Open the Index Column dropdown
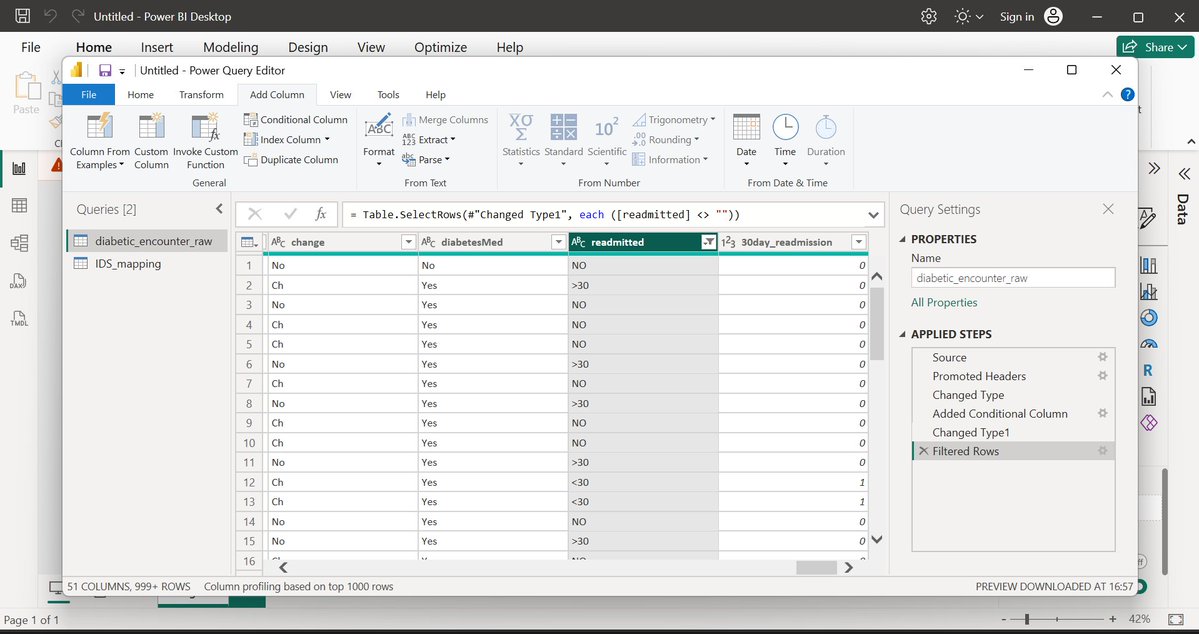This screenshot has height=634, width=1199. (287, 139)
